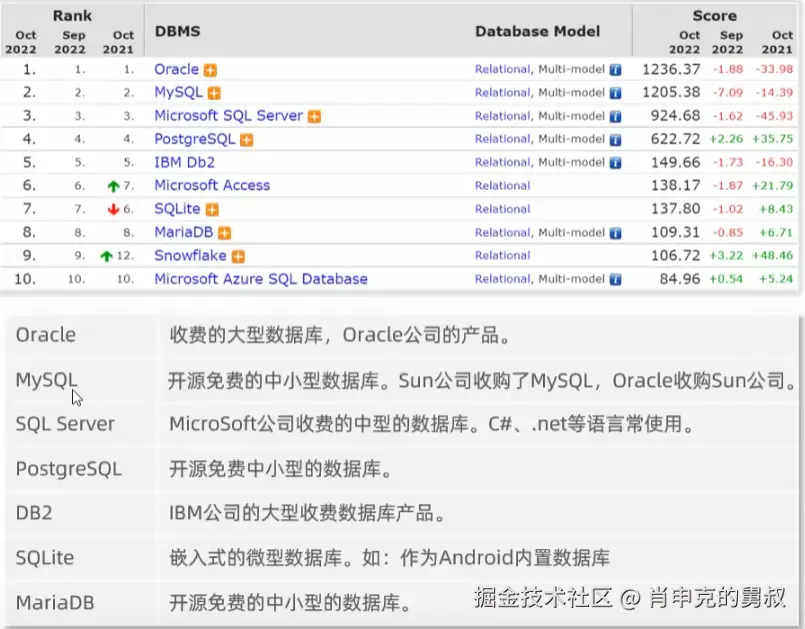Click the info icon in the MariaDB row
Screen dimensions: 805x629
coord(615,233)
